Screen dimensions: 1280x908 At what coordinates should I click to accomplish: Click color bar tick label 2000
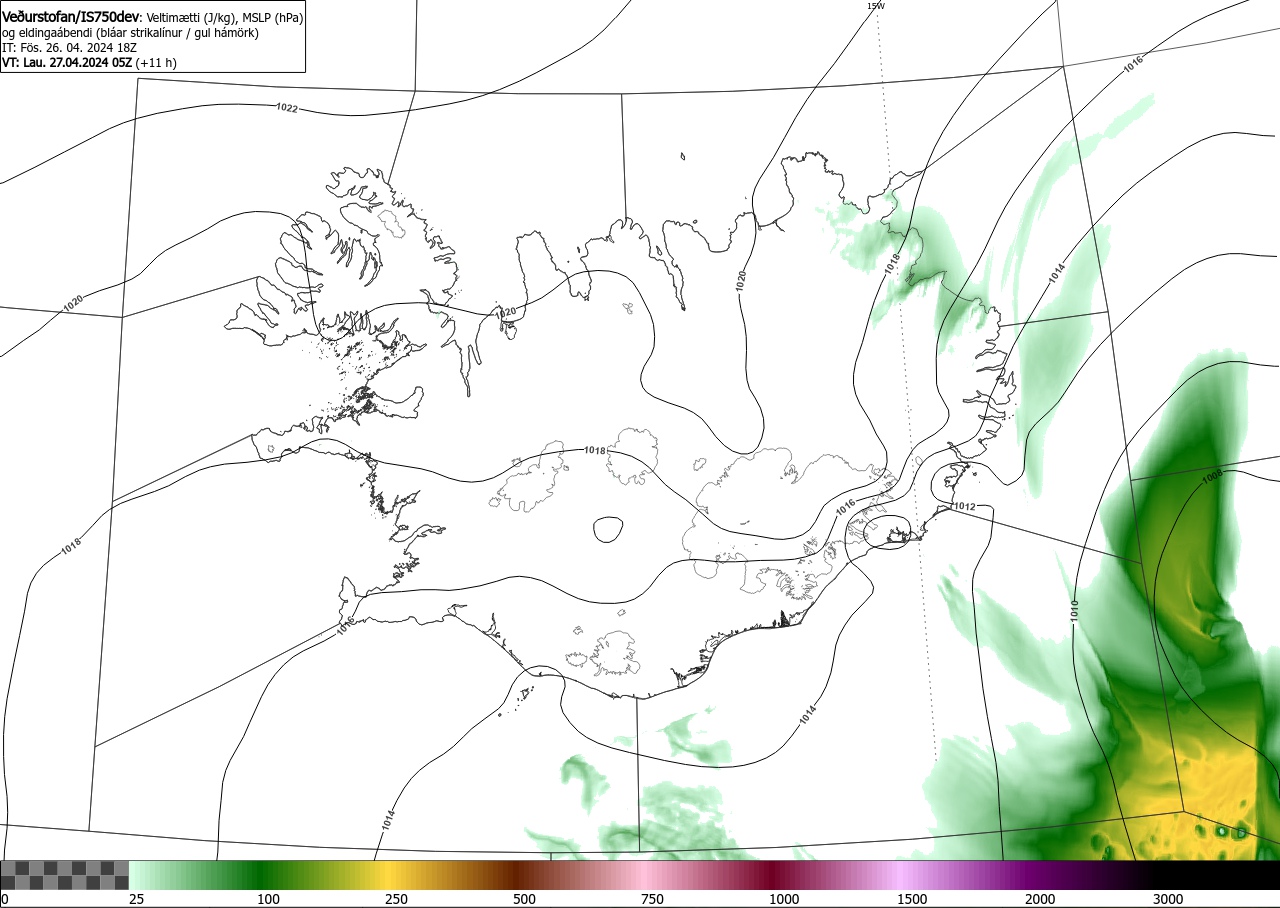1040,899
